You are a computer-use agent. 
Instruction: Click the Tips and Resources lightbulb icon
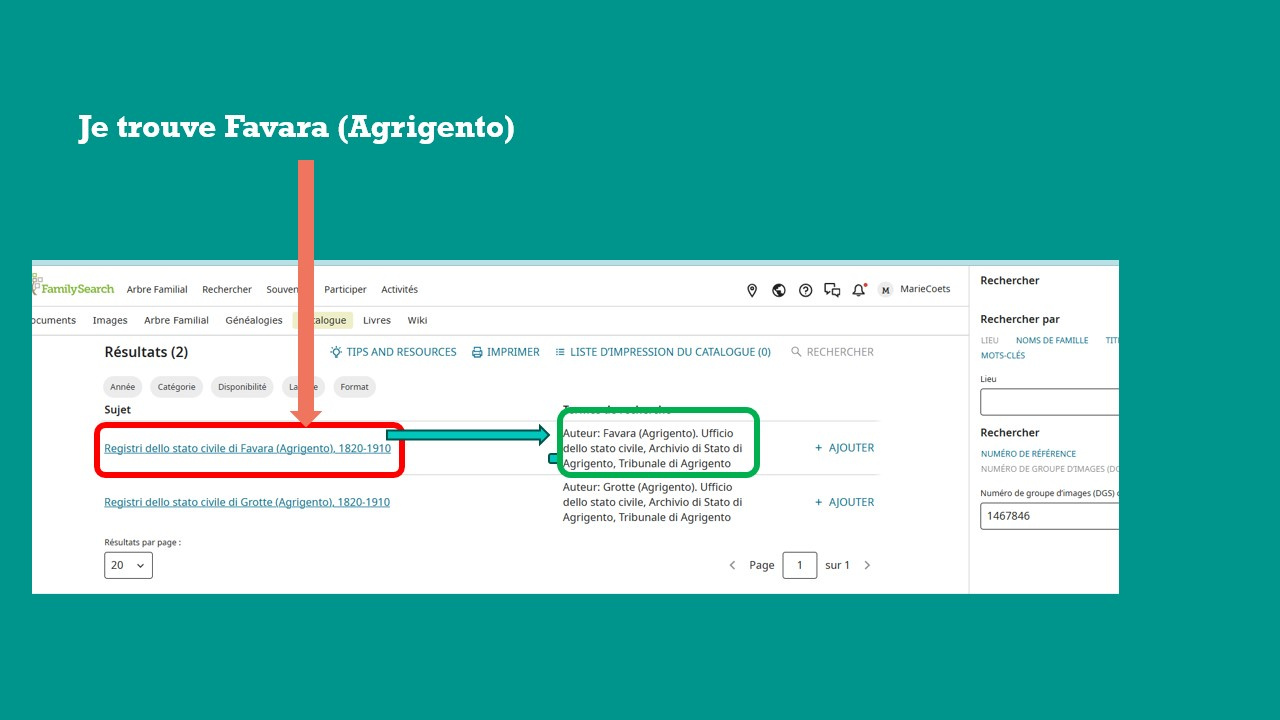[336, 352]
